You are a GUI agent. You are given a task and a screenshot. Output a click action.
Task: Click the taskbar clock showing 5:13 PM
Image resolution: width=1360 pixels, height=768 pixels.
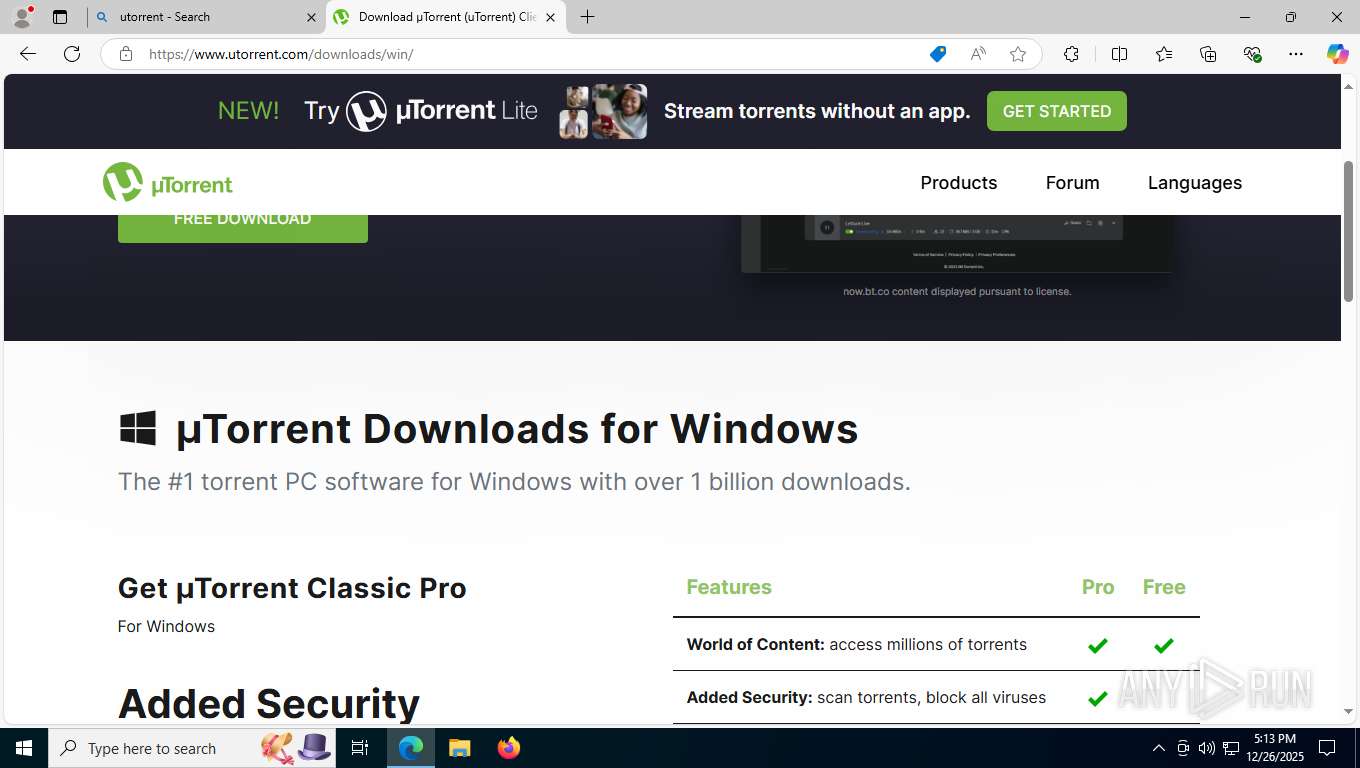click(x=1274, y=748)
